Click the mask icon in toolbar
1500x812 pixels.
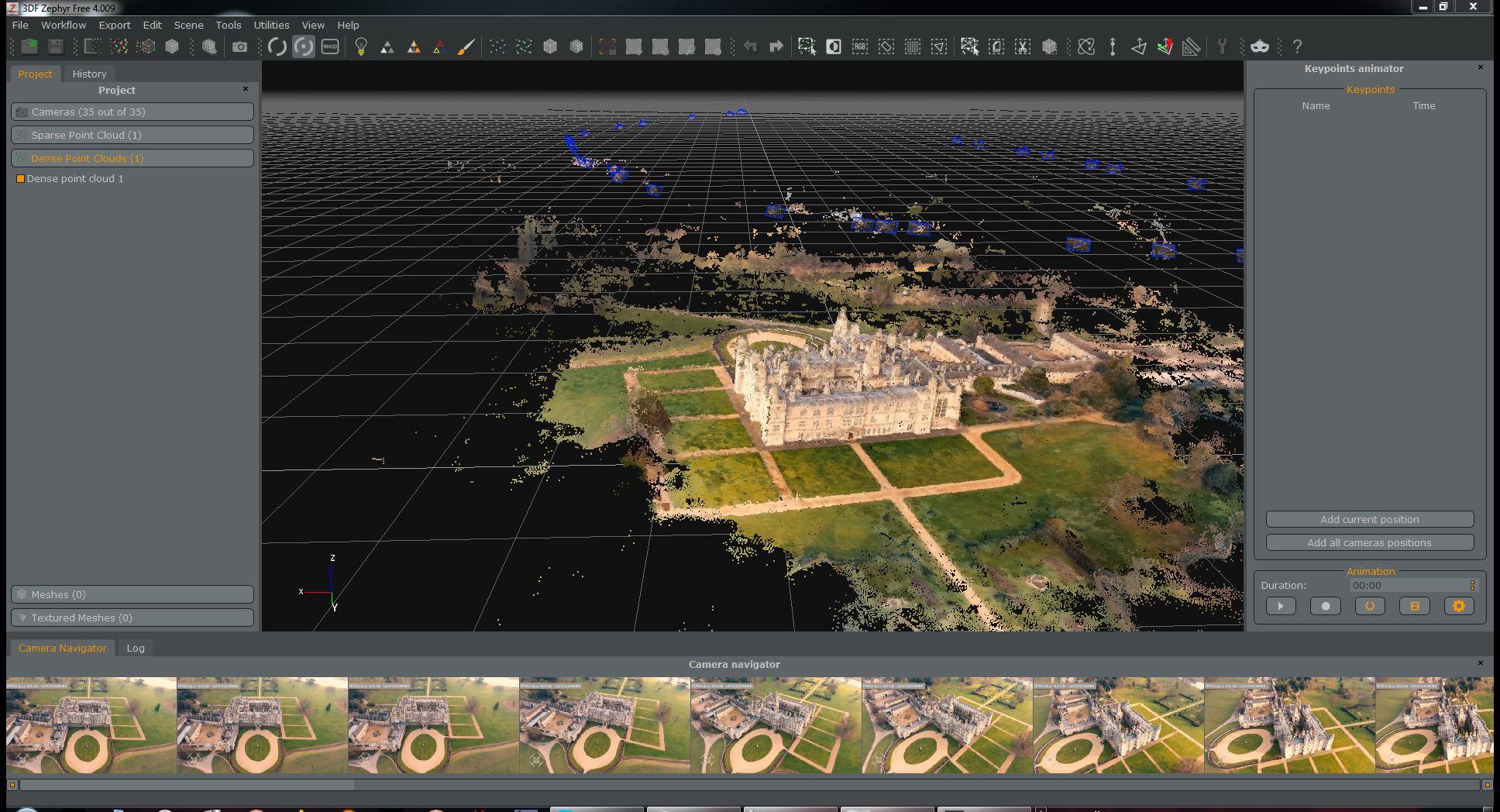coord(1259,46)
